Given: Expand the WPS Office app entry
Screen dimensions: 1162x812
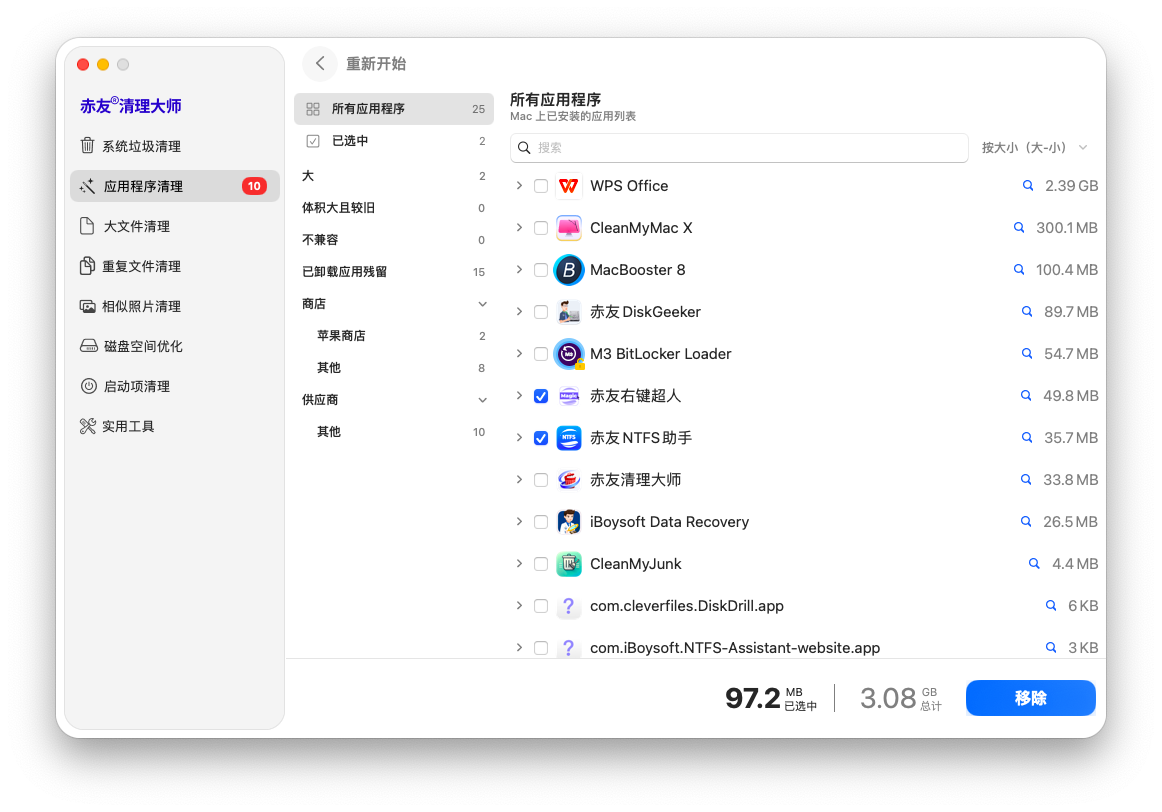Looking at the screenshot, I should [519, 185].
